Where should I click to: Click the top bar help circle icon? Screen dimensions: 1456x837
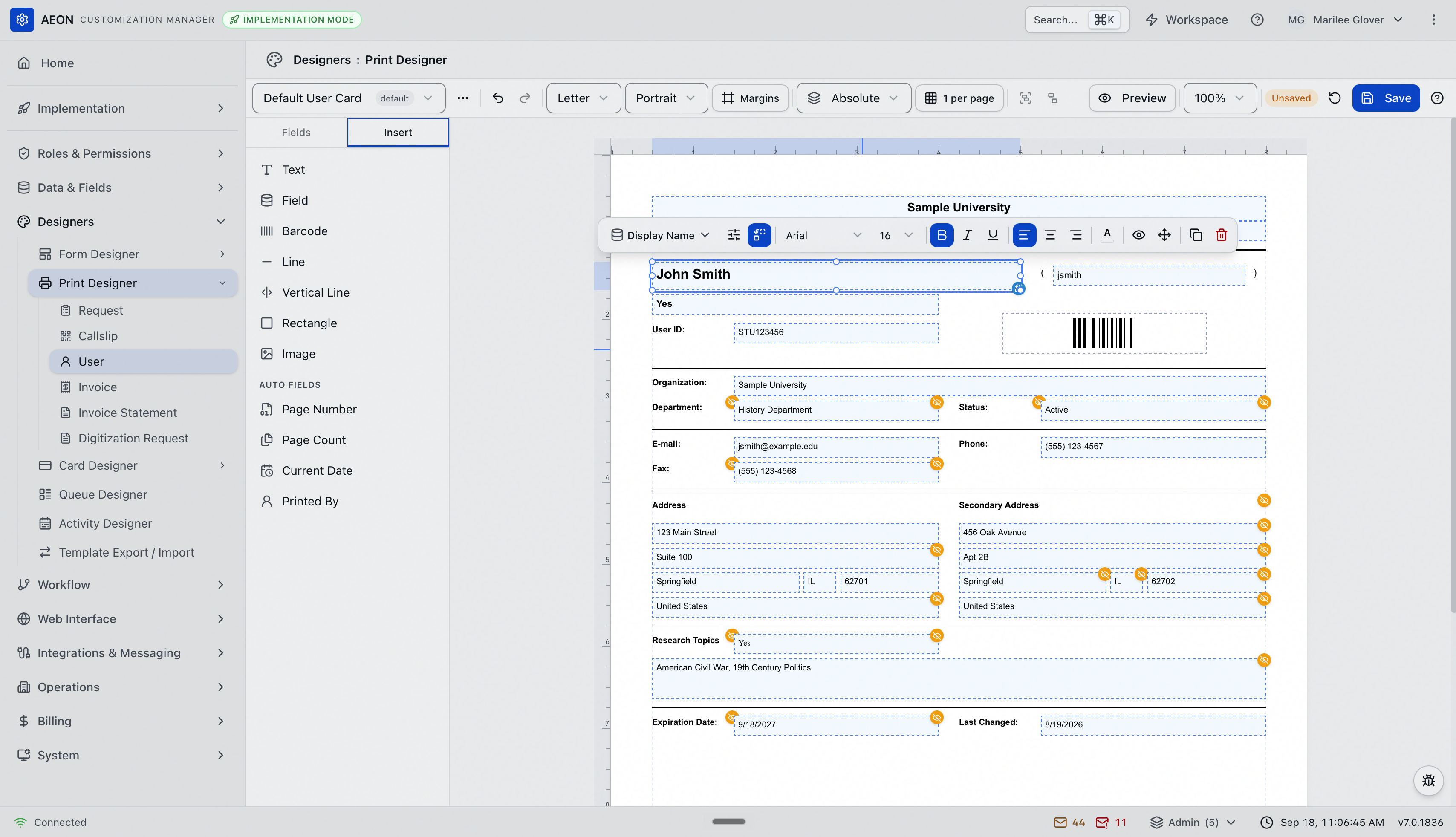coord(1257,20)
